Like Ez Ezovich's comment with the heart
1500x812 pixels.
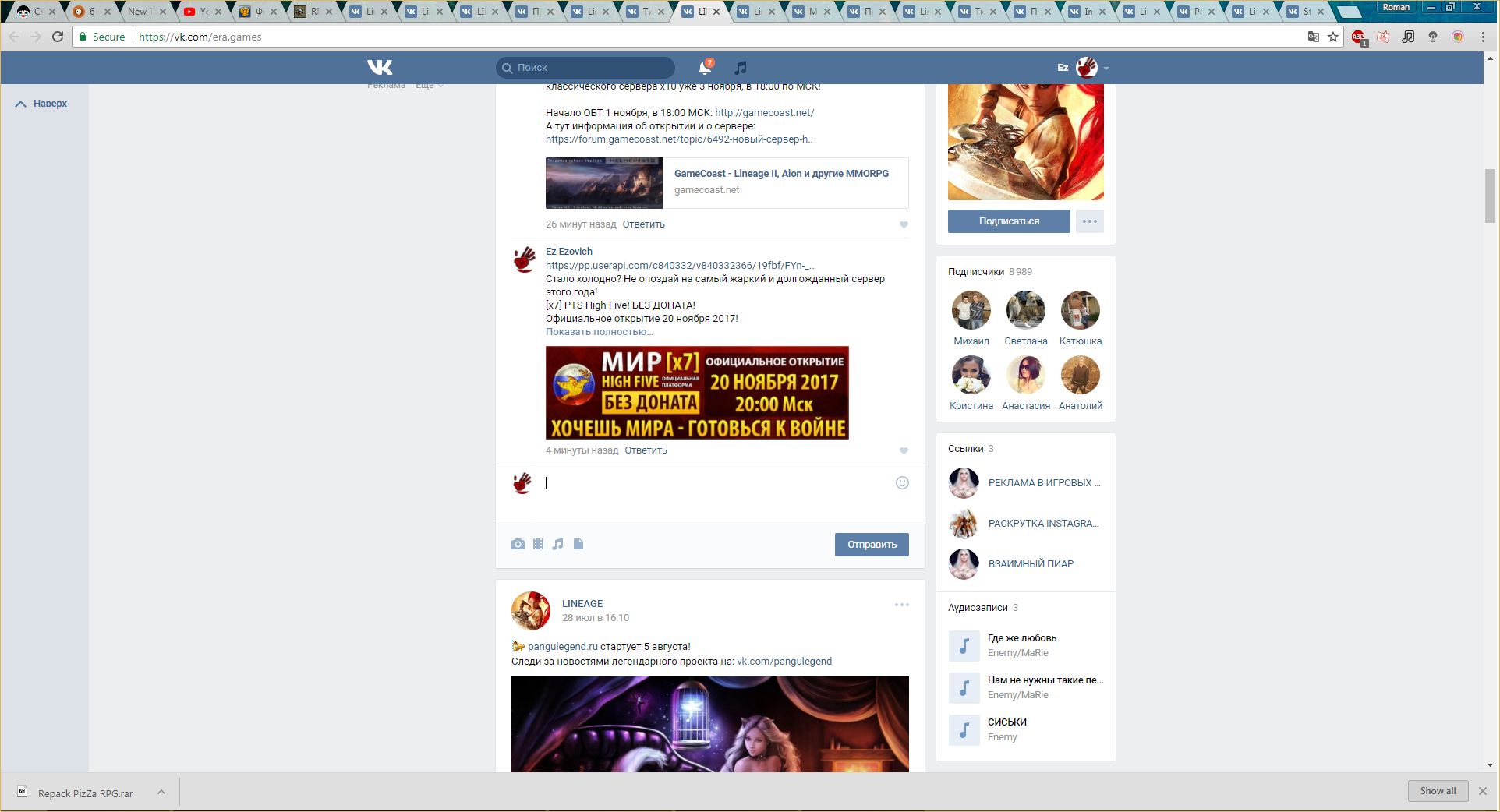904,450
